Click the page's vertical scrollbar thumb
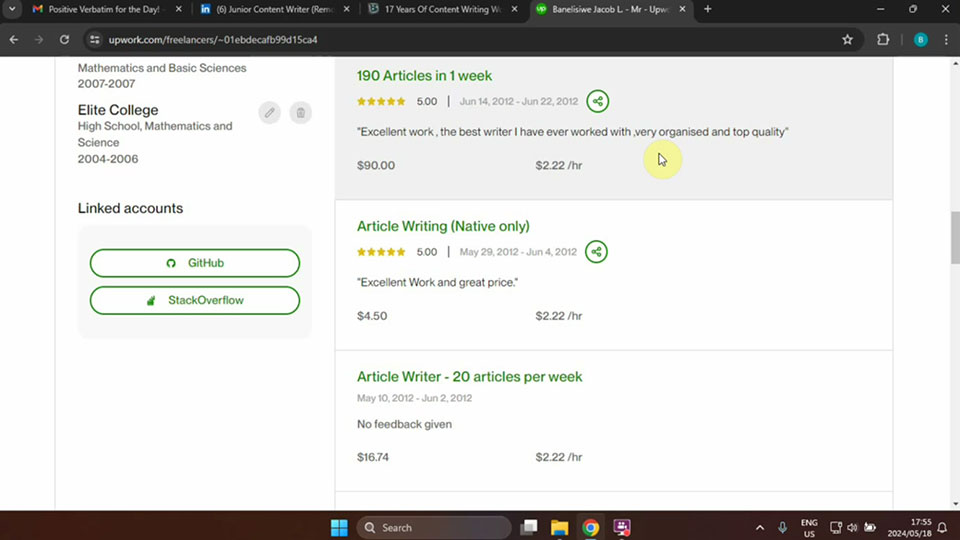Screen dimensions: 960x540 click(x=954, y=235)
